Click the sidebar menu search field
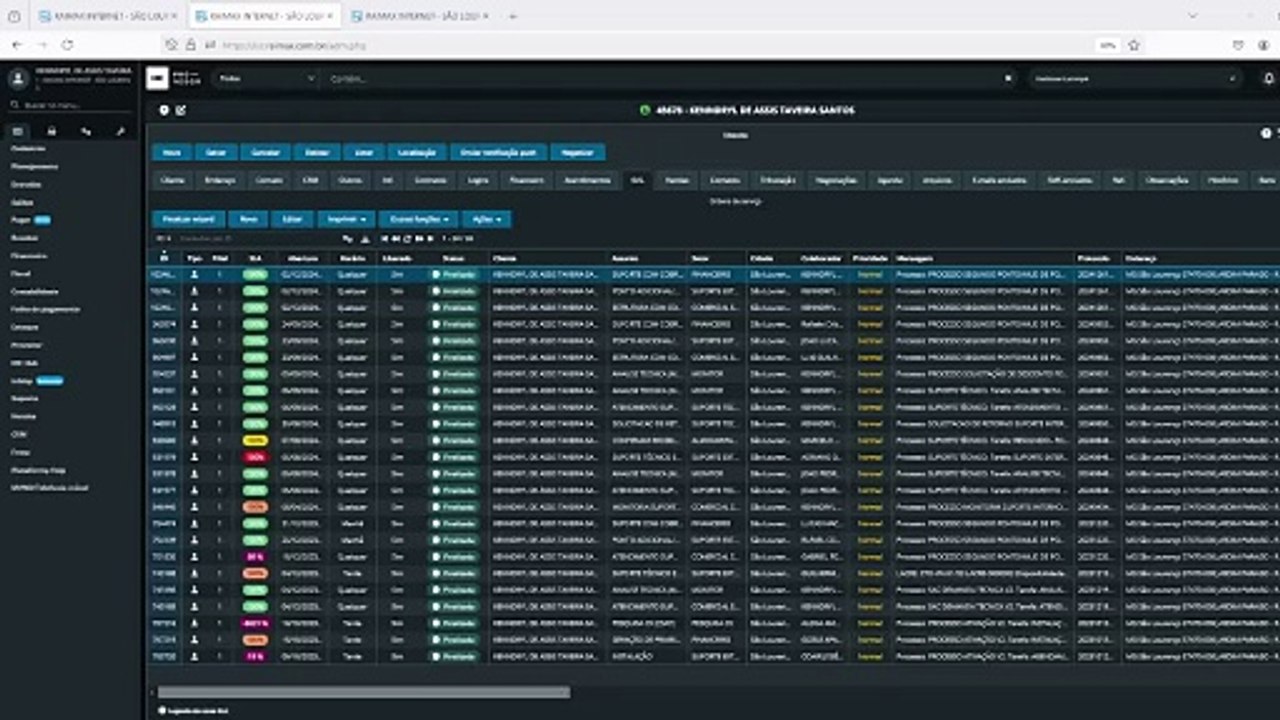The image size is (1280, 720). (70, 104)
